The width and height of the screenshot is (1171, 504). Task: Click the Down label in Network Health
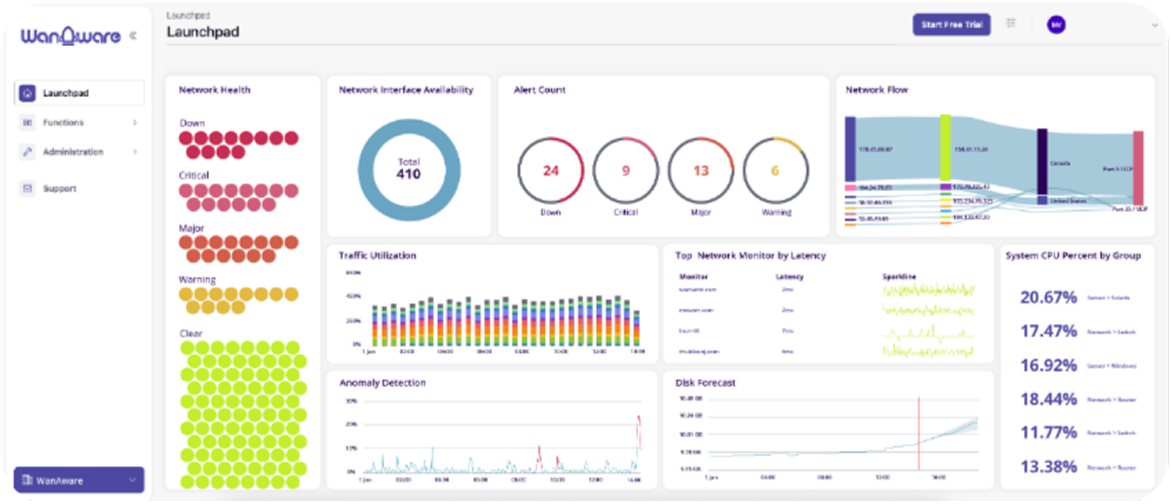(192, 123)
